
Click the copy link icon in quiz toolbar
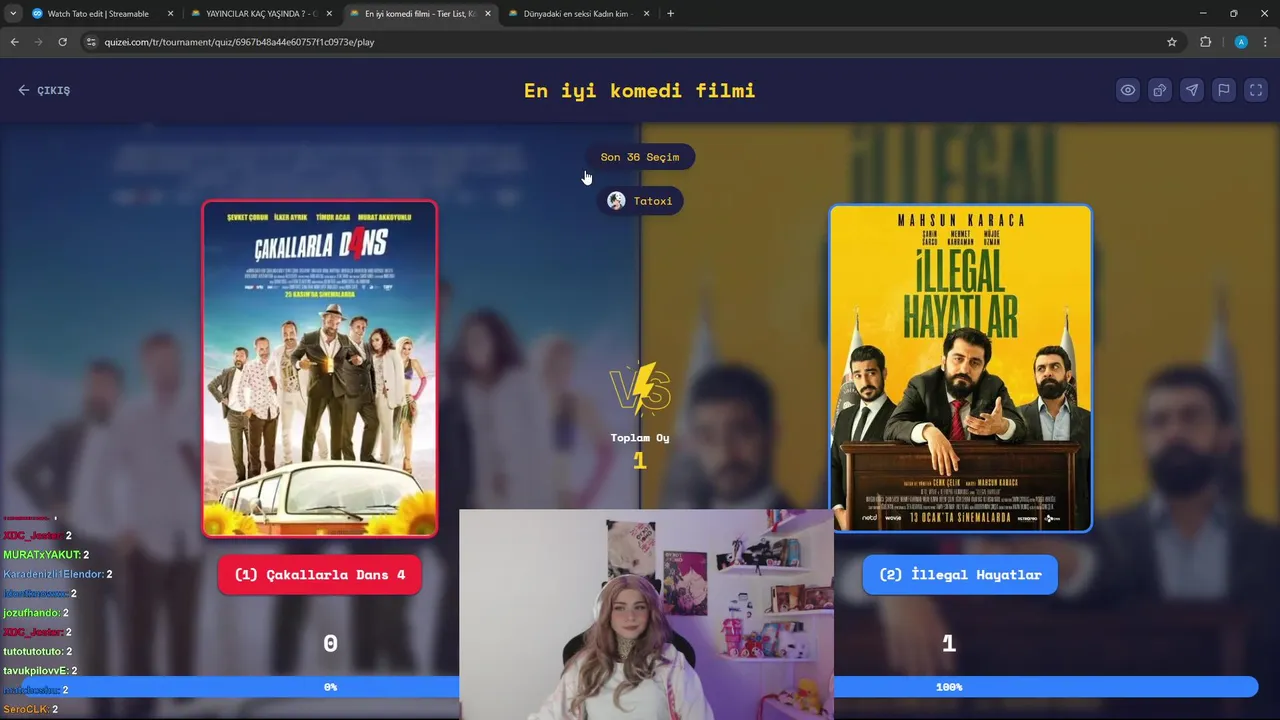click(1160, 90)
